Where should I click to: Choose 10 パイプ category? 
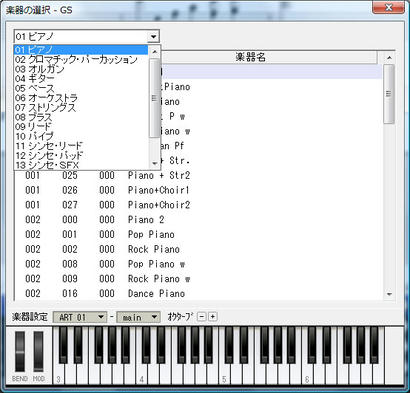(x=81, y=136)
